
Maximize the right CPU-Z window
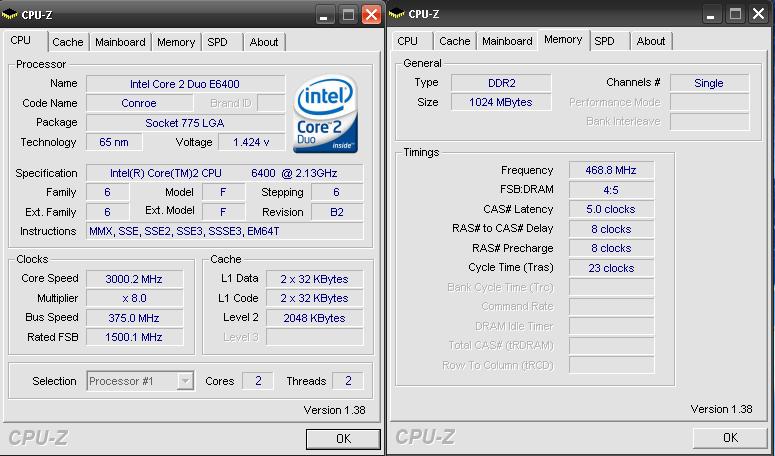[735, 14]
